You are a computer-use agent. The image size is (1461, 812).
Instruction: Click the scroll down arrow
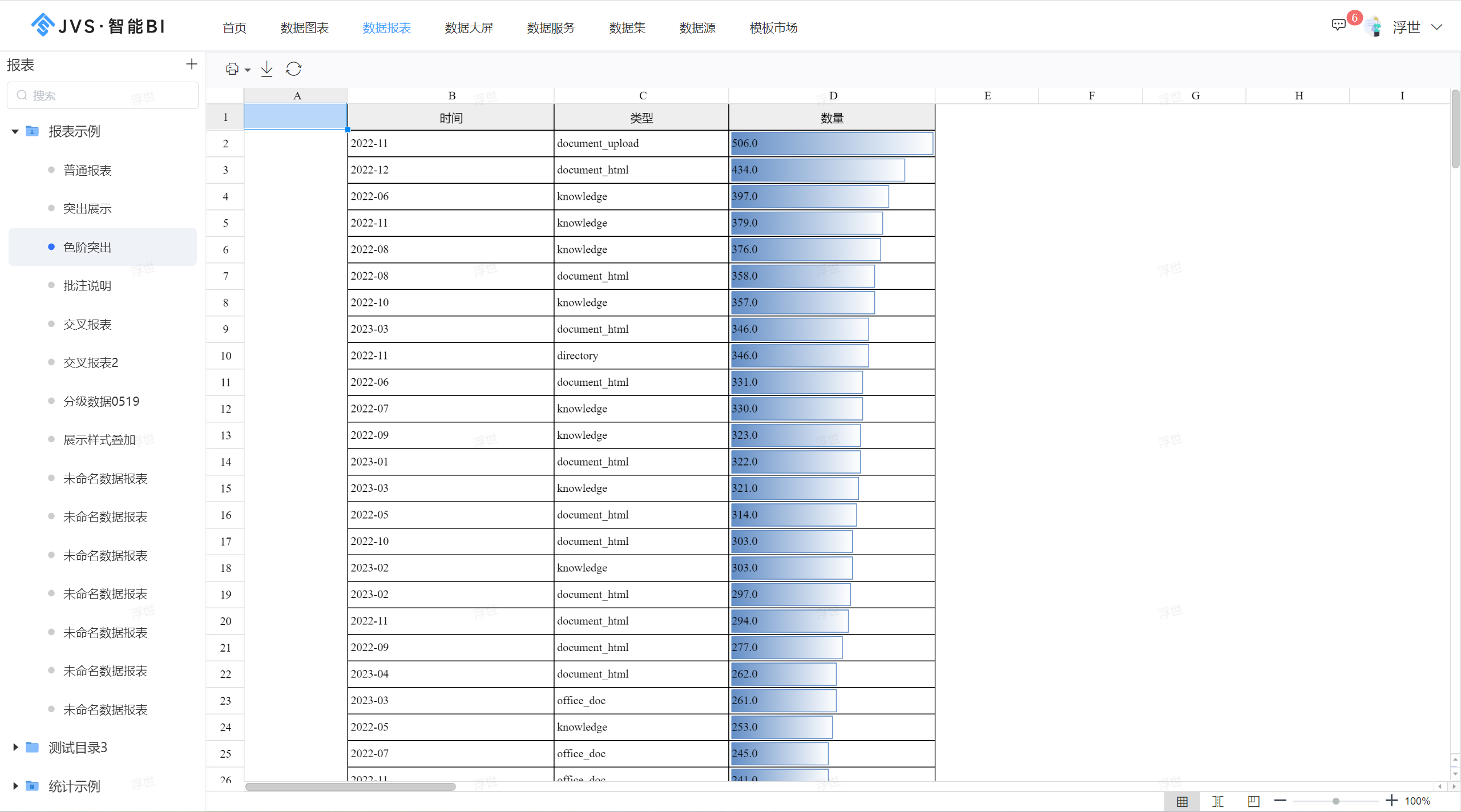point(1455,774)
